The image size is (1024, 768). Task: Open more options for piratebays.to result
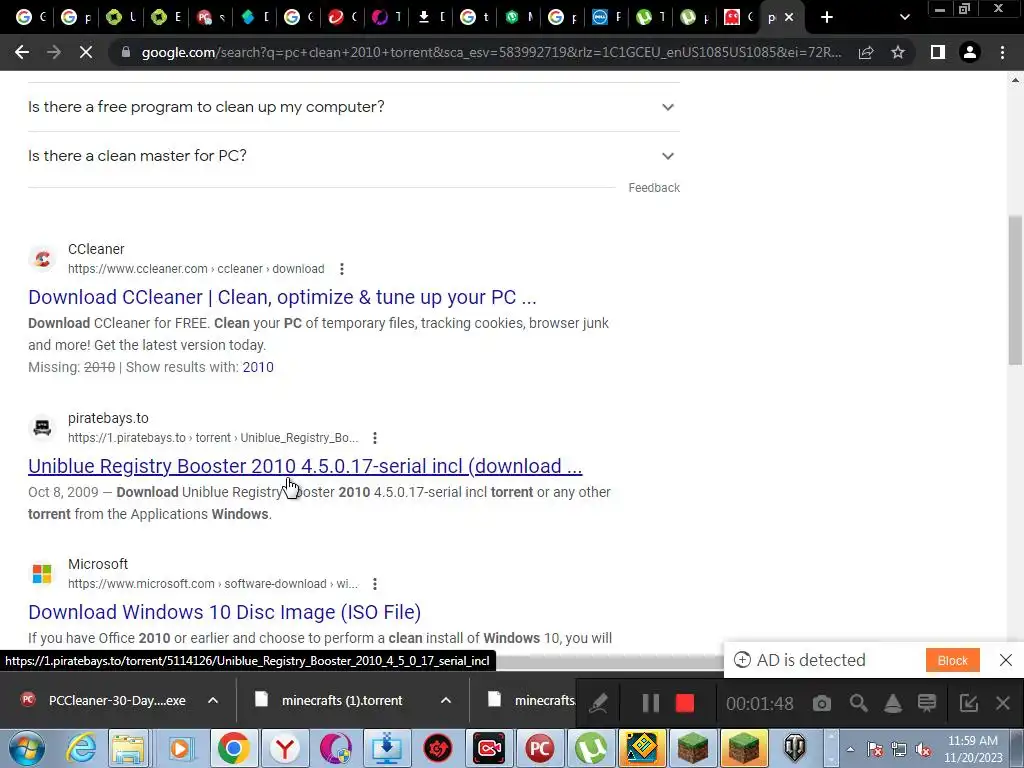[x=374, y=438]
